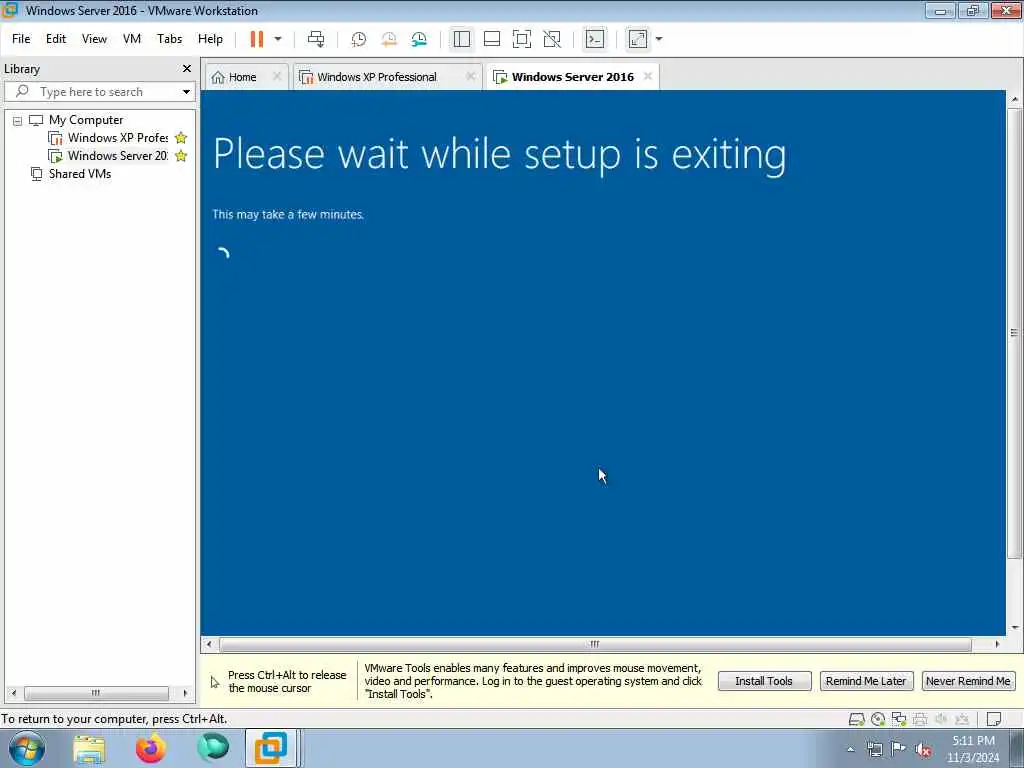This screenshot has height=768, width=1024.
Task: Click the message log note icon
Action: click(x=993, y=720)
